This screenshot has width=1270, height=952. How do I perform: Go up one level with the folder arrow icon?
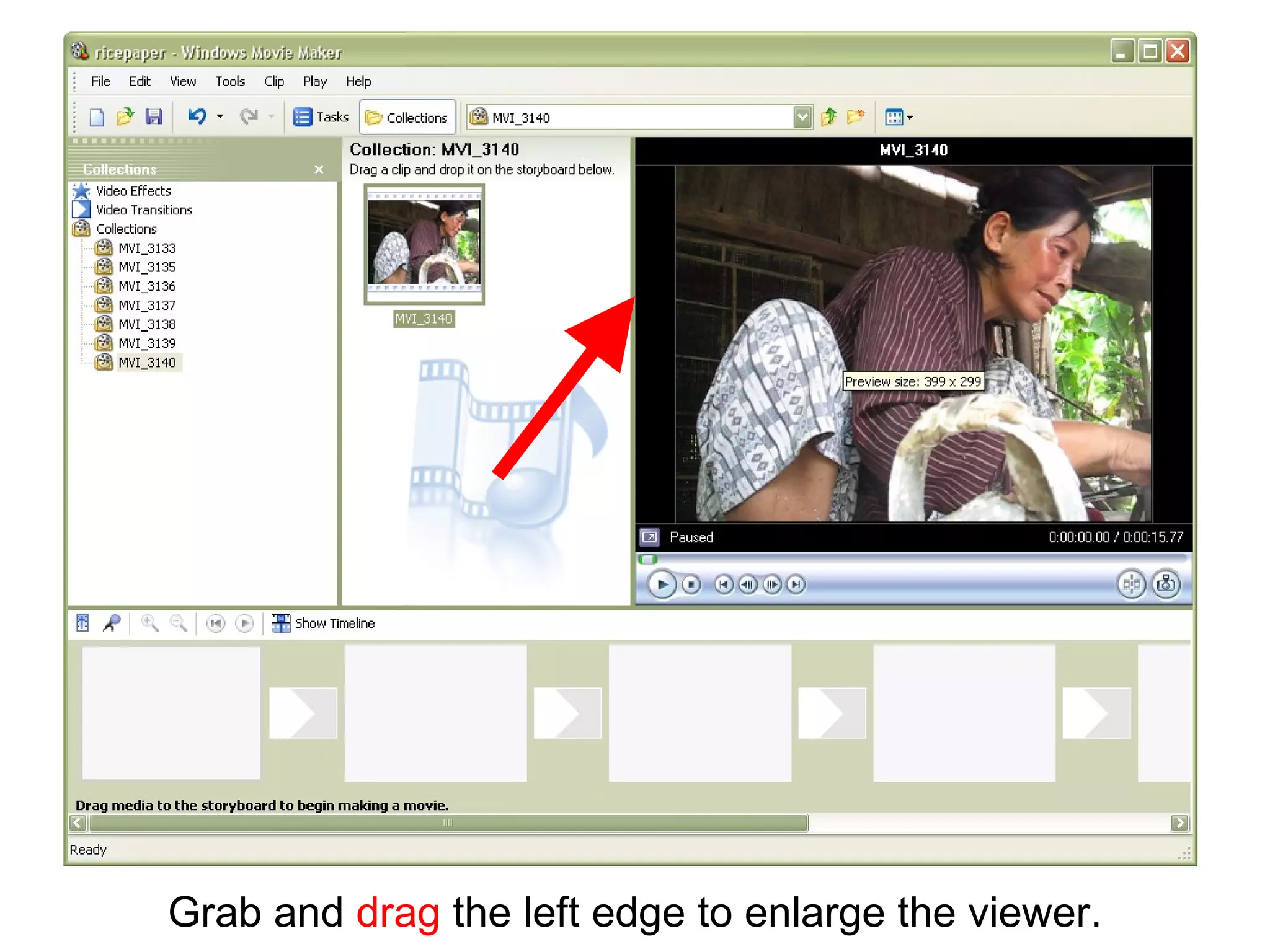click(x=829, y=117)
